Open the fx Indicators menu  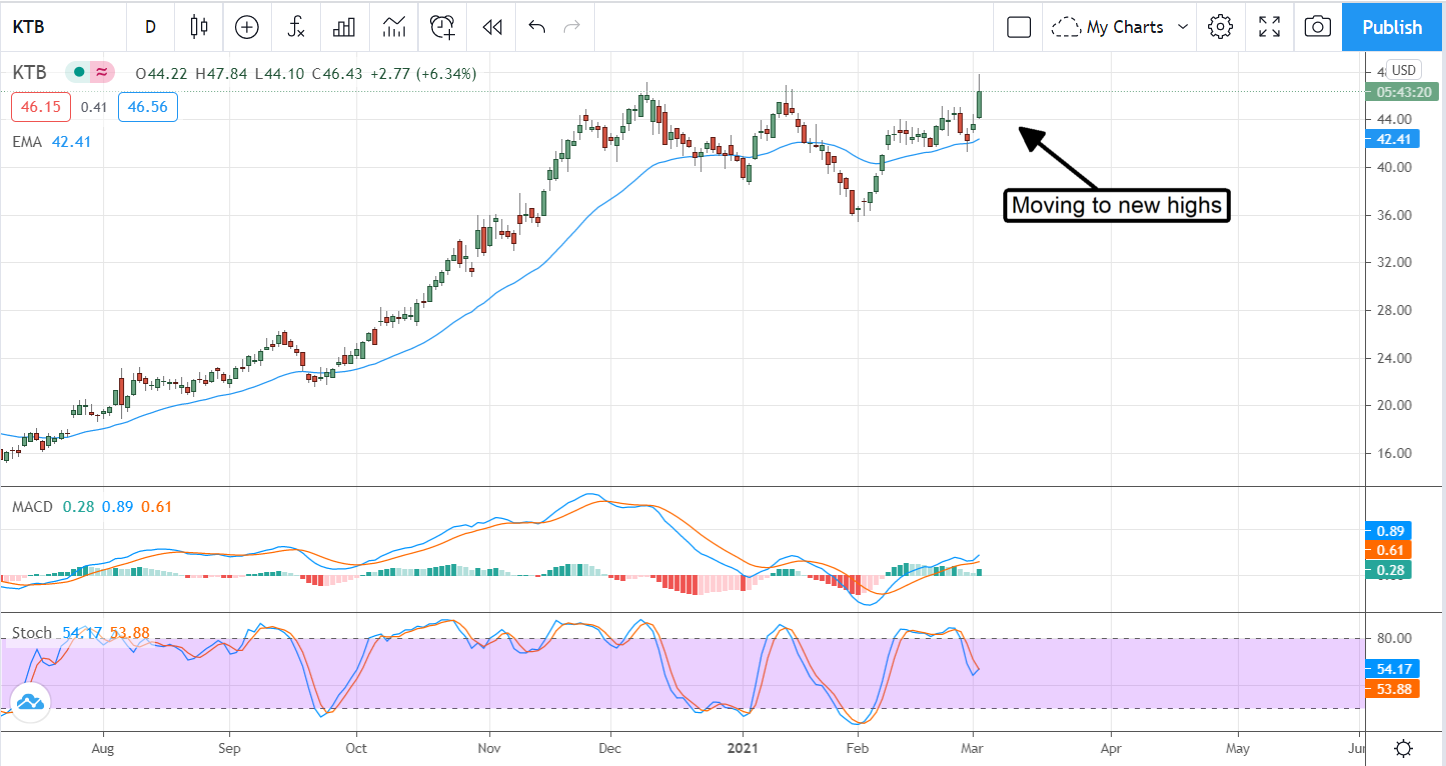click(296, 27)
